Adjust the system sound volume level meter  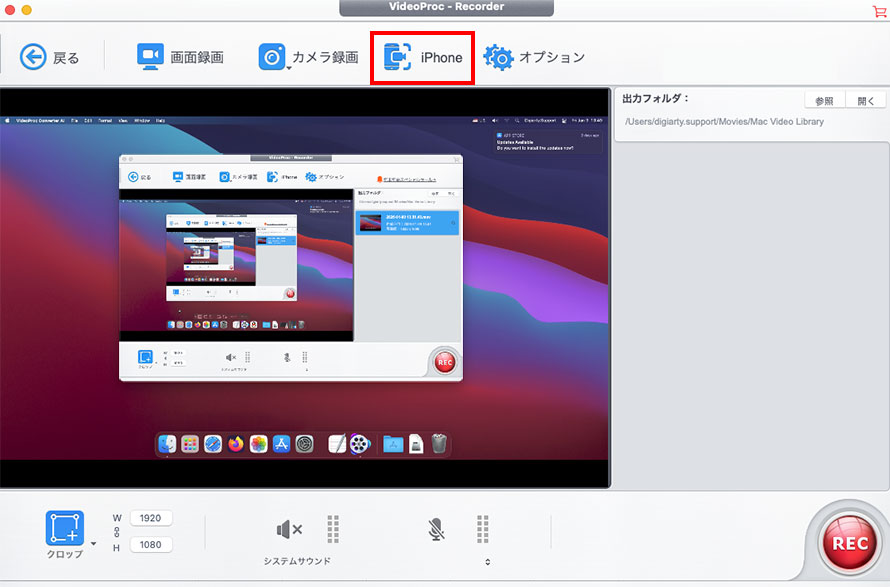333,529
